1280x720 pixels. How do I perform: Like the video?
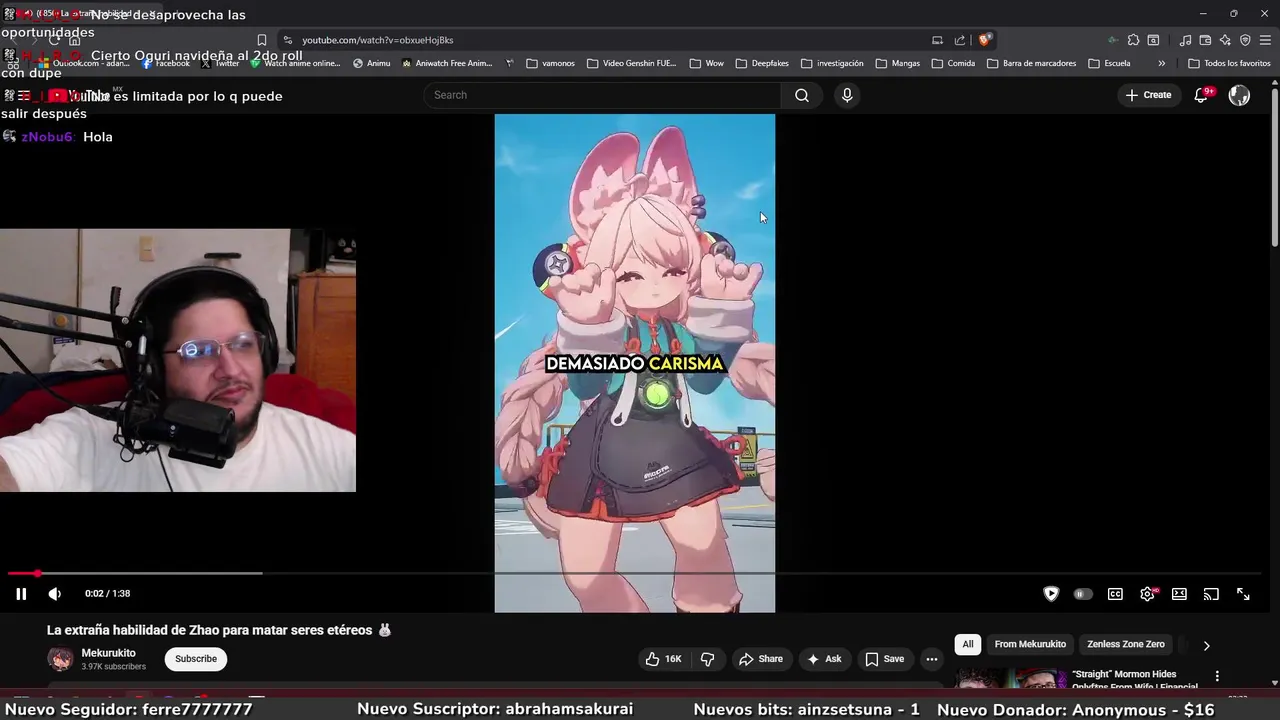pyautogui.click(x=663, y=659)
